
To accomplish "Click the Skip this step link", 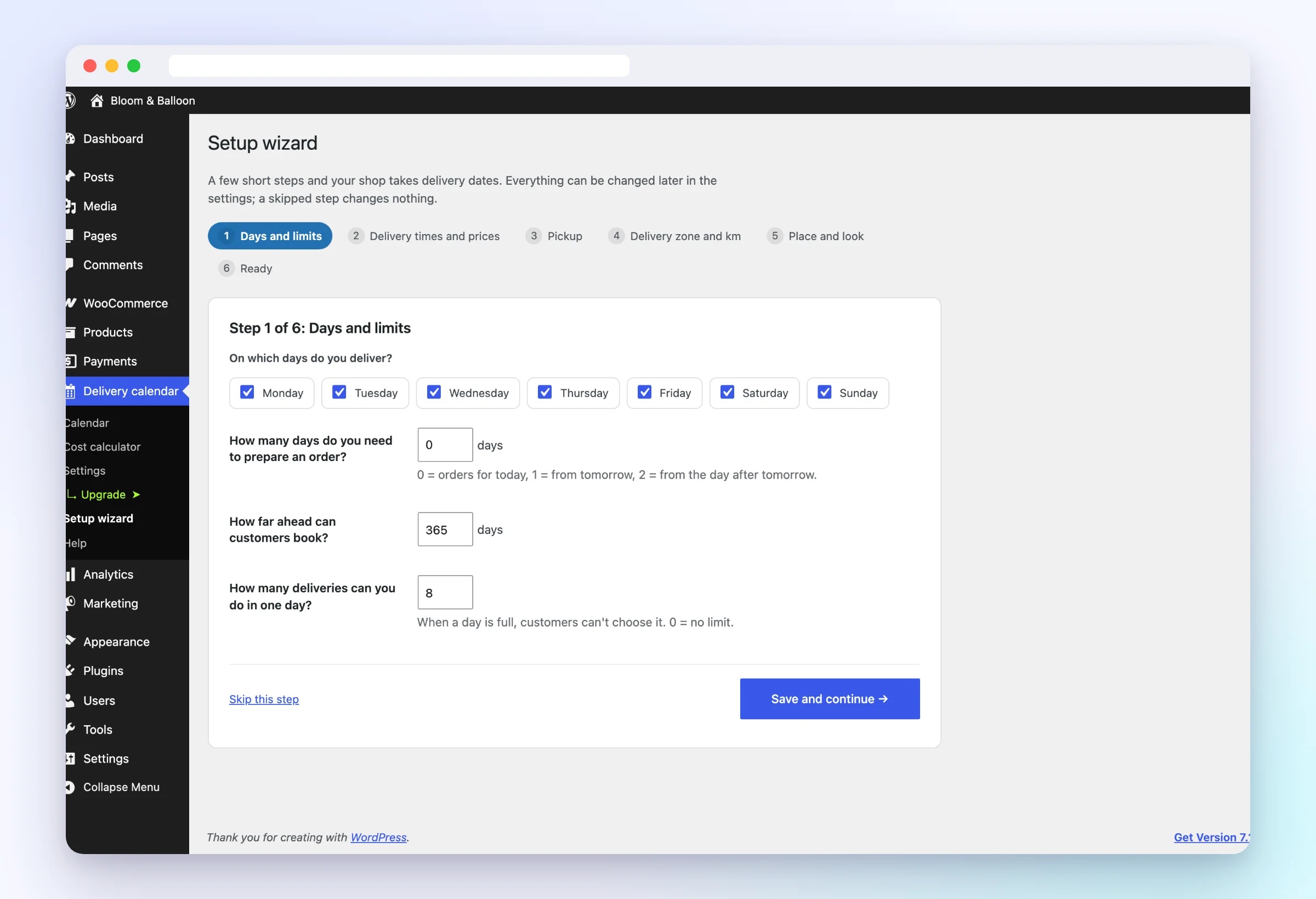I will point(264,699).
